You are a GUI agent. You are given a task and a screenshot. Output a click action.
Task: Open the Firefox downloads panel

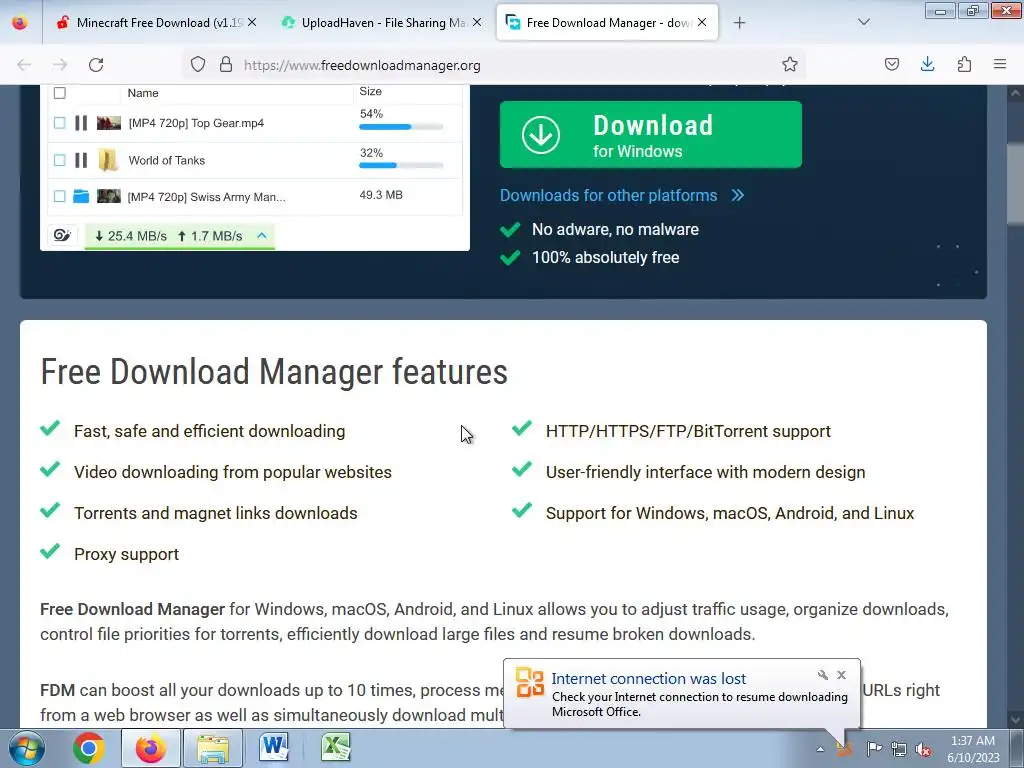tap(927, 64)
